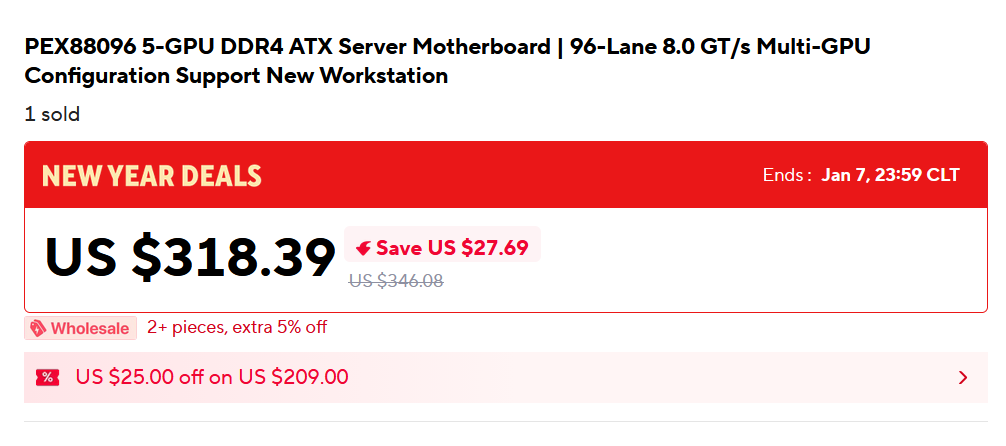Click the Wholesale label text
Image resolution: width=1006 pixels, height=446 pixels.
click(x=90, y=328)
